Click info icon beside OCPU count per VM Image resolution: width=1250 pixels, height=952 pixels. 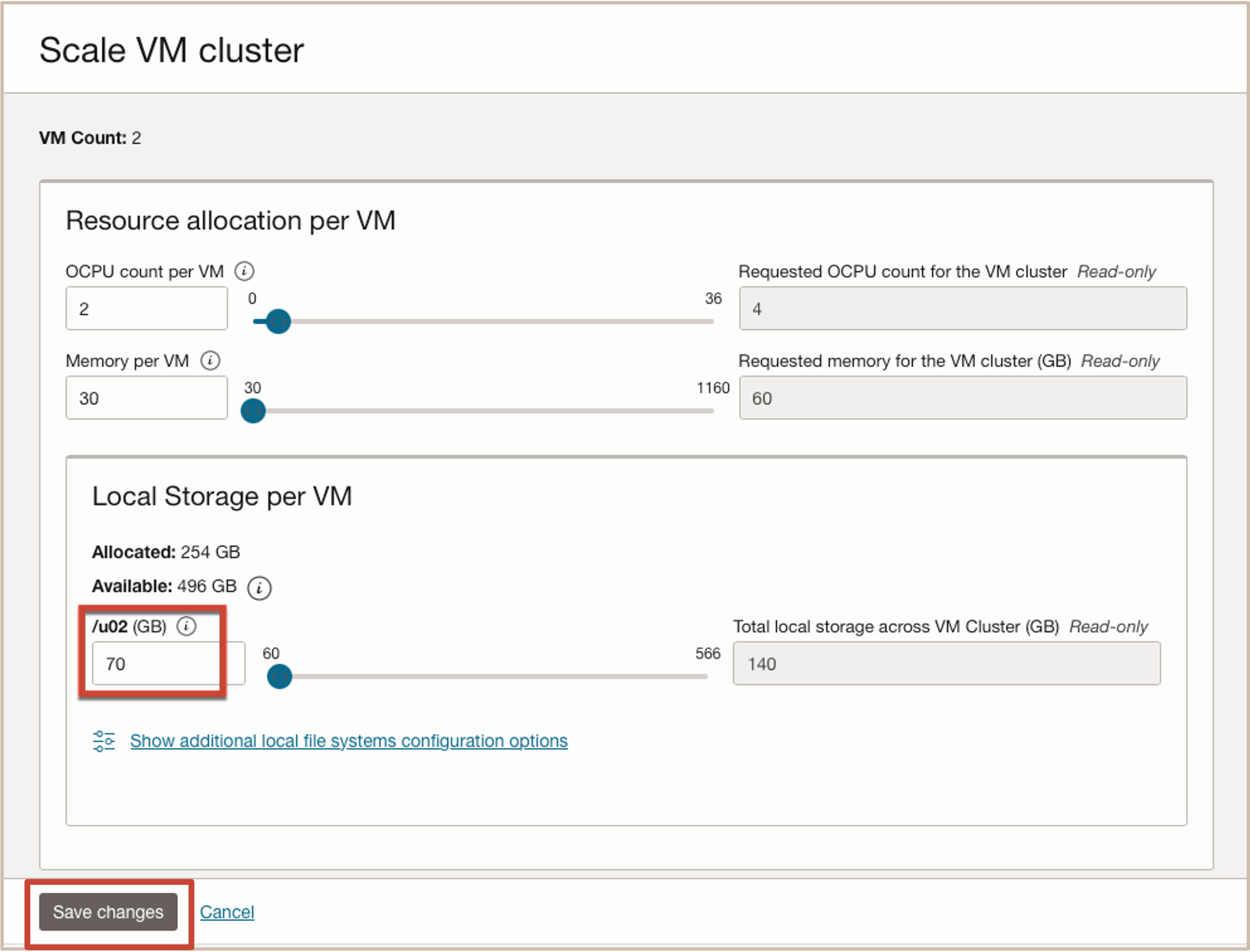click(244, 271)
